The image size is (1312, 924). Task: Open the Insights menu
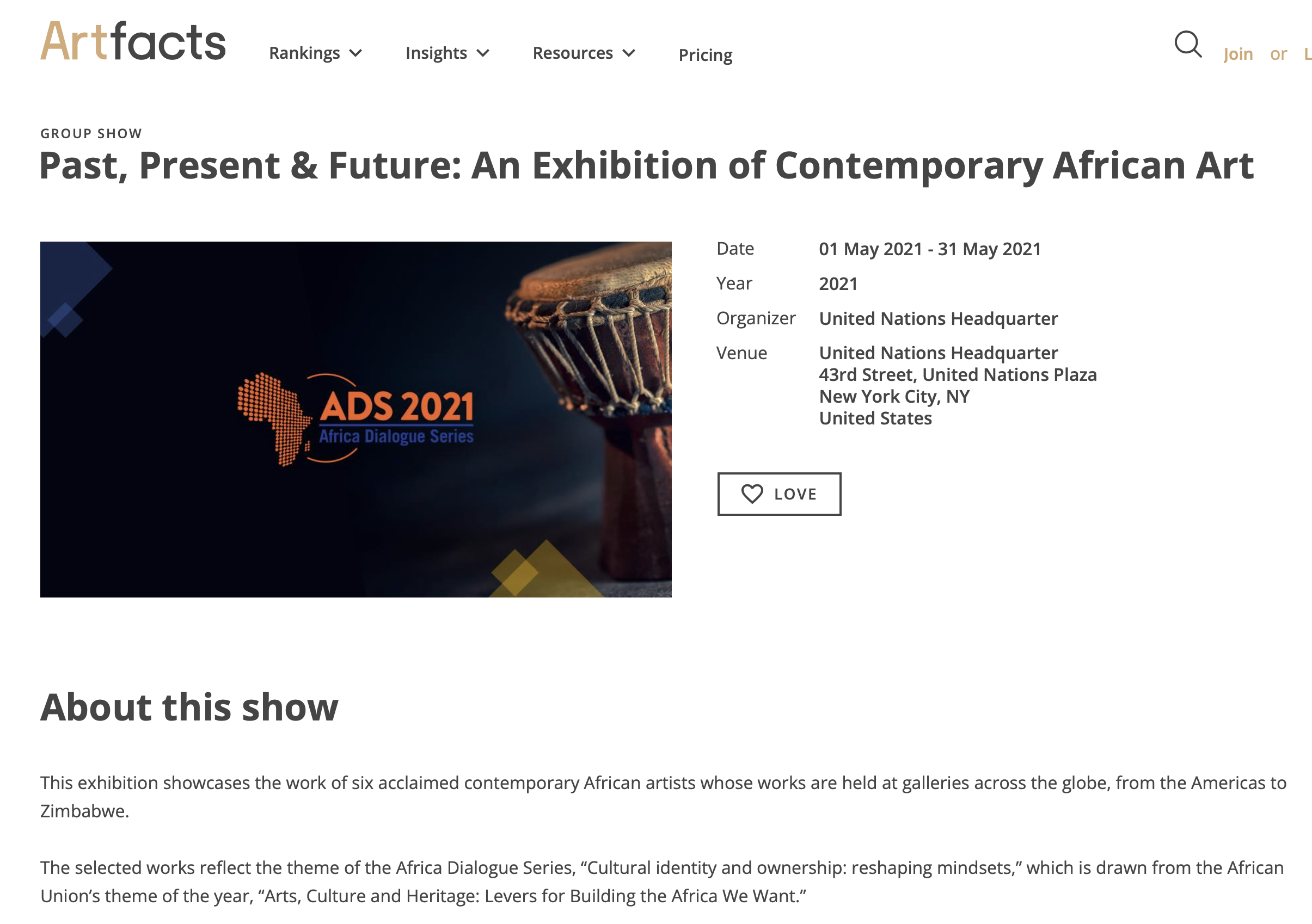pos(436,53)
